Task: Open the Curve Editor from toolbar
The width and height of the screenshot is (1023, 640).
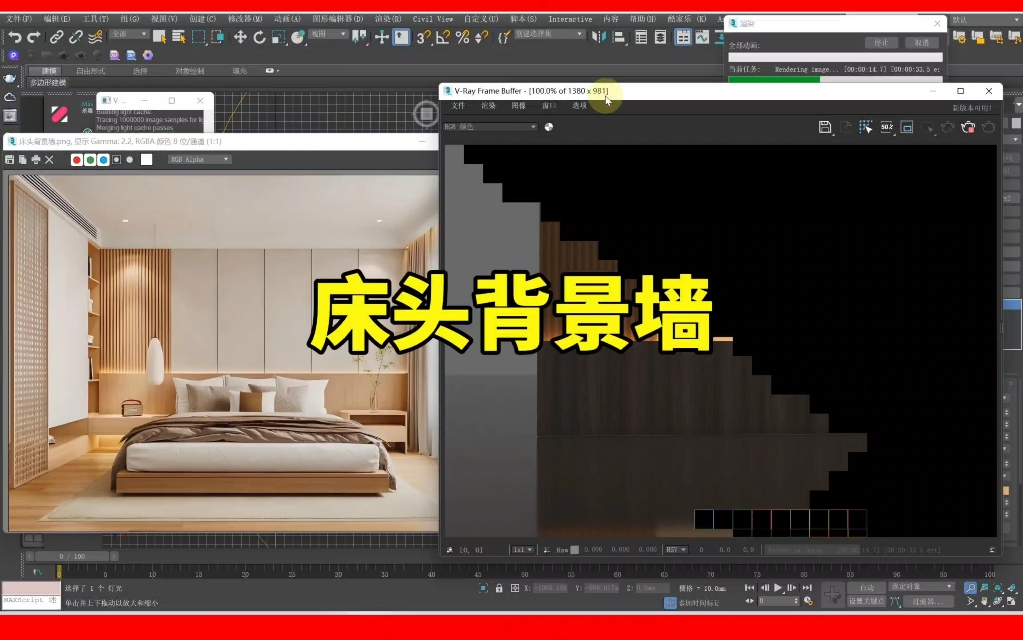Action: [x=702, y=37]
